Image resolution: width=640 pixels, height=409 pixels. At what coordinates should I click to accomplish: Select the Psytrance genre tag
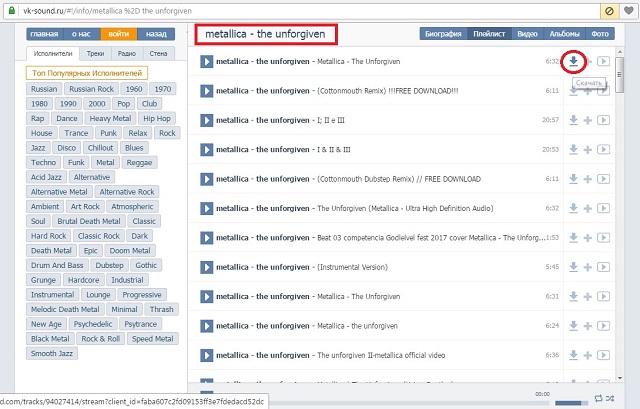point(140,324)
